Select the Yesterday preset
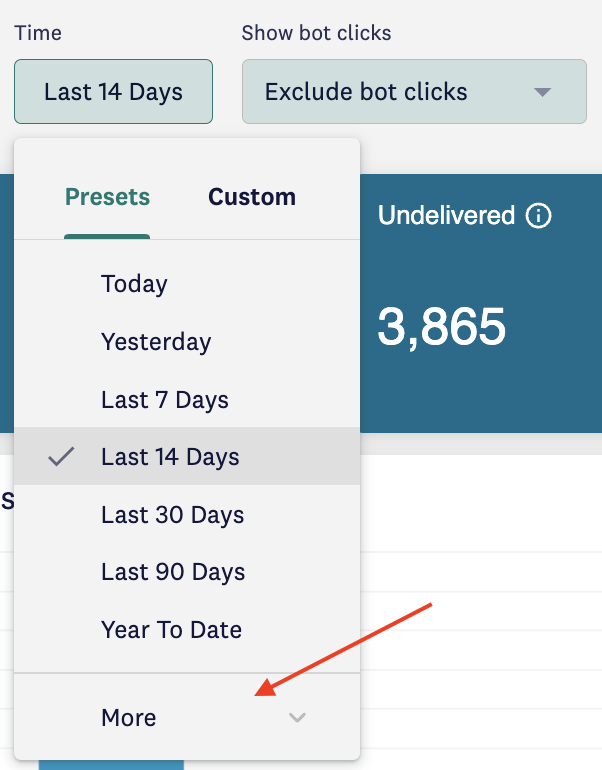Viewport: 602px width, 770px height. [x=187, y=342]
